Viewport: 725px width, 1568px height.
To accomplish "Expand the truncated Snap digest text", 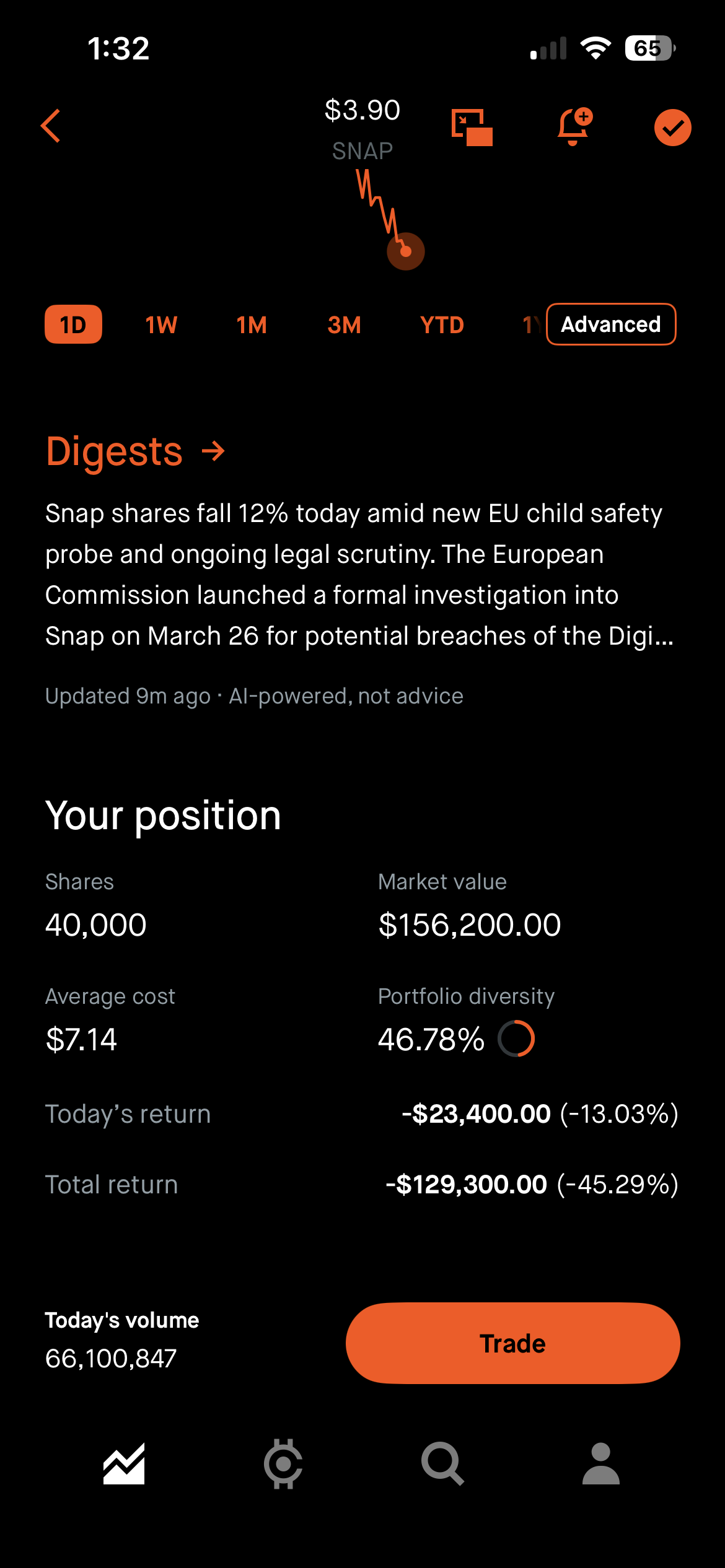I will coord(359,575).
